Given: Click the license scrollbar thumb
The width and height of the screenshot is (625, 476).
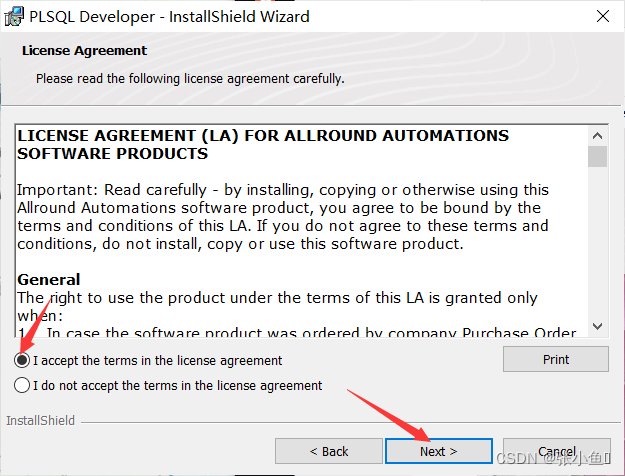Looking at the screenshot, I should coord(597,156).
